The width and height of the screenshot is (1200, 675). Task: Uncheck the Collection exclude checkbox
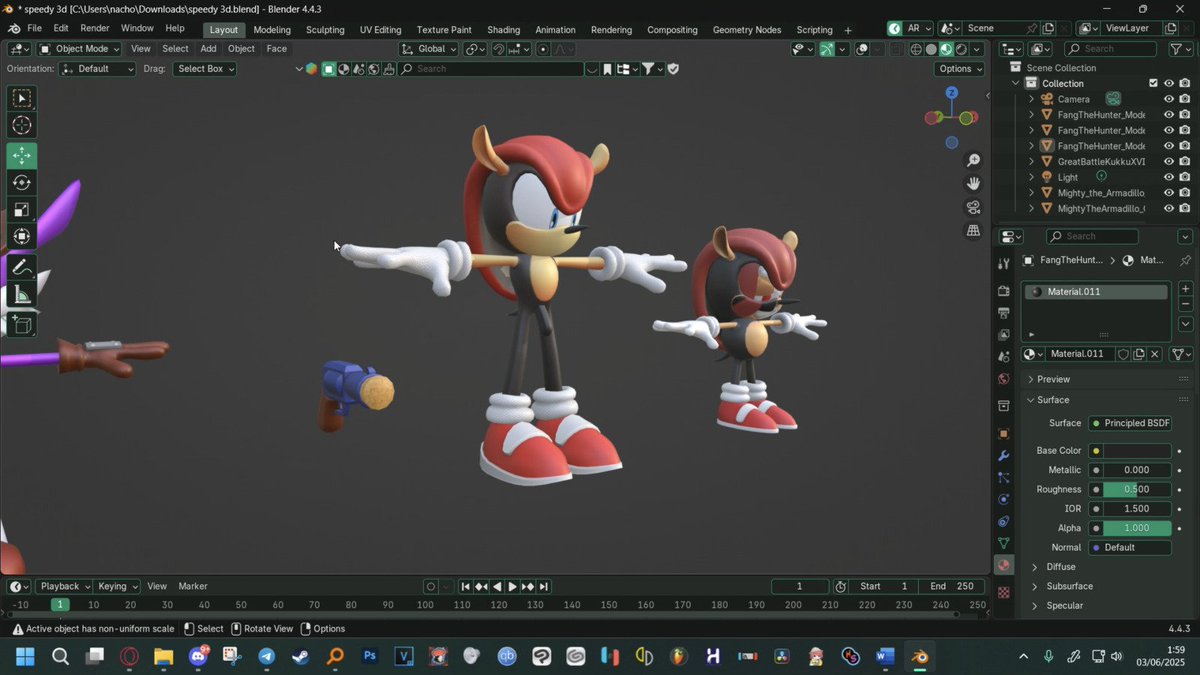(1153, 83)
